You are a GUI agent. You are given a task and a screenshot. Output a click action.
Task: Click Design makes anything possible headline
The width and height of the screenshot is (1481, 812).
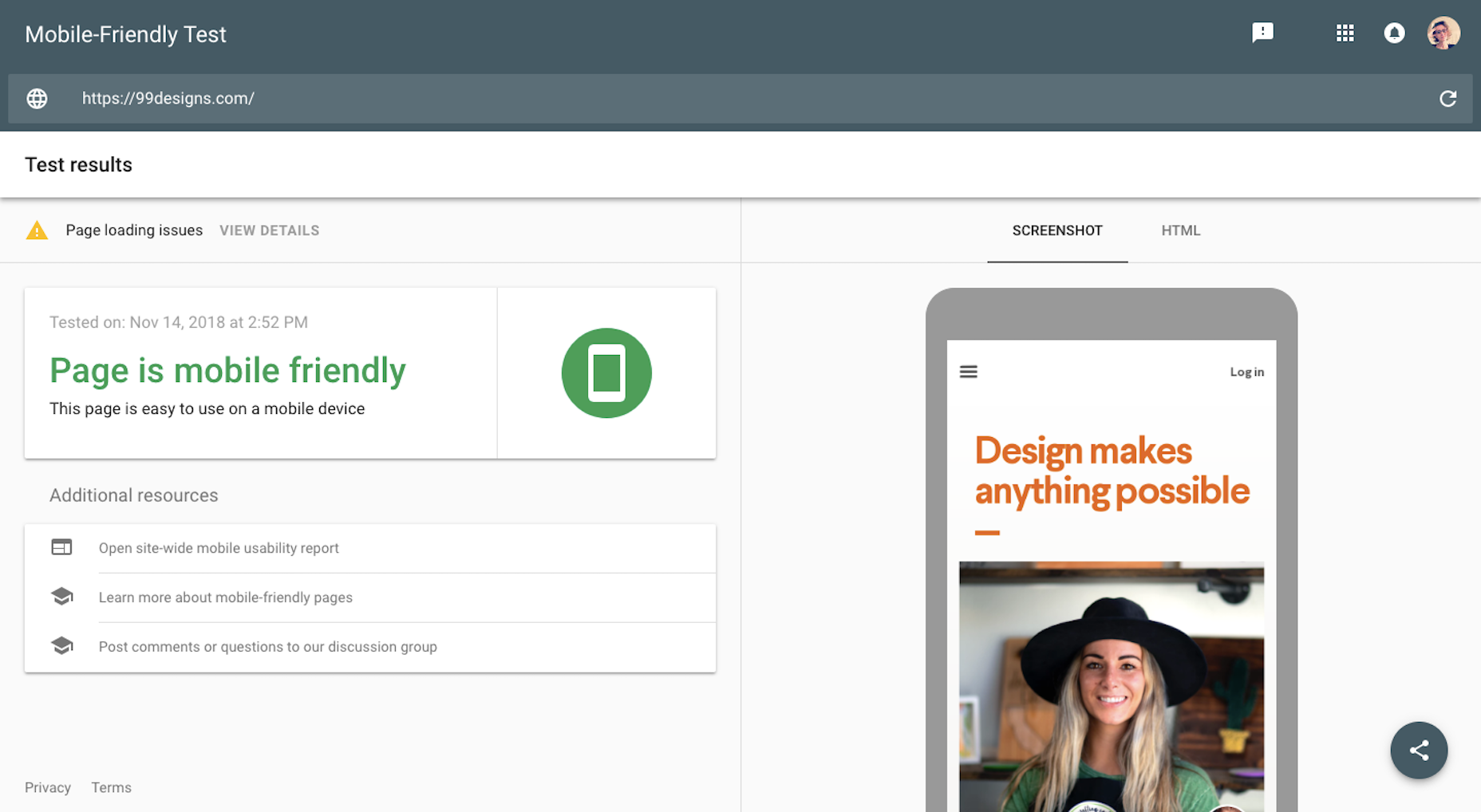(x=1112, y=471)
